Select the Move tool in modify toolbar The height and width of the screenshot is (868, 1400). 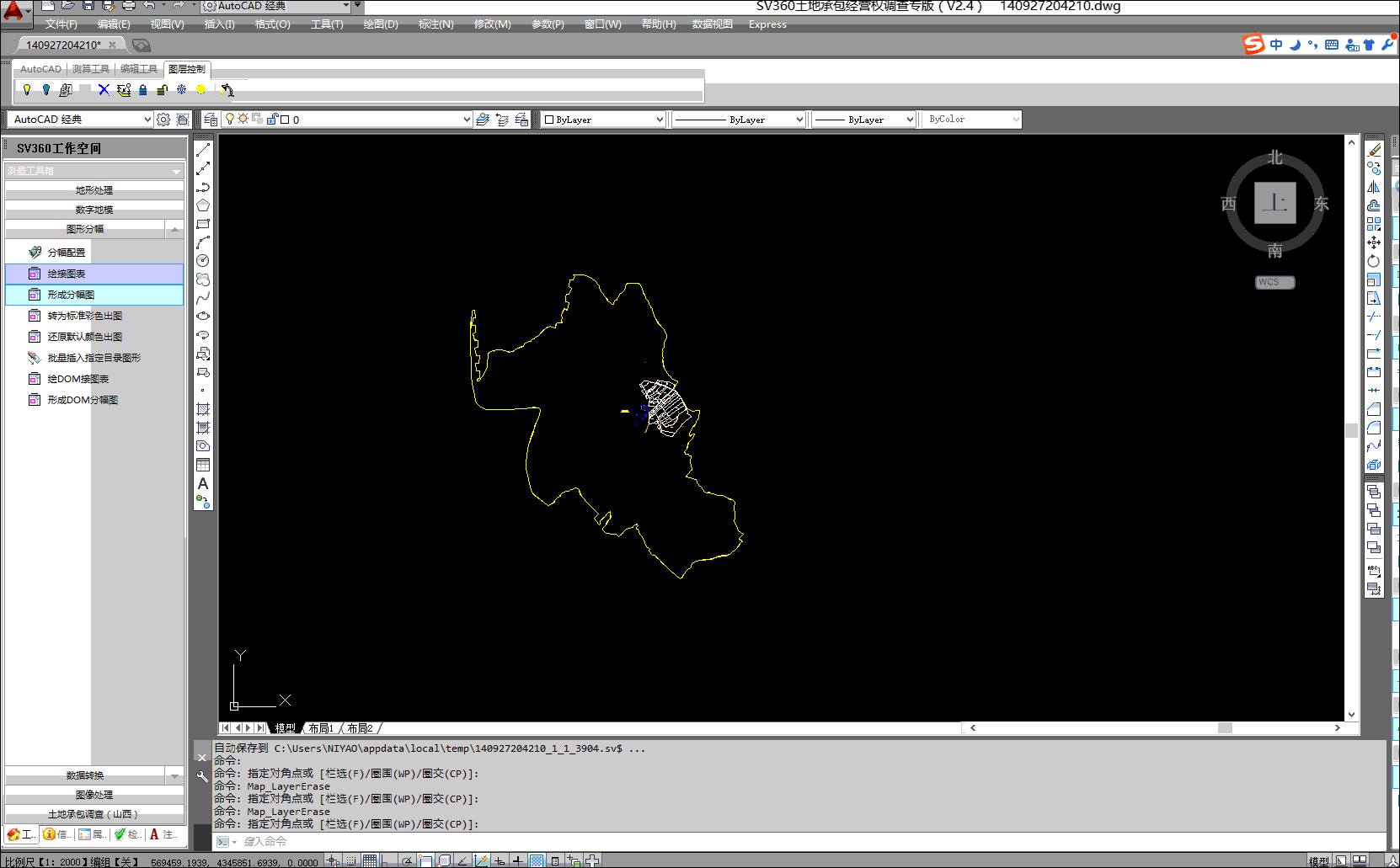(x=1374, y=242)
